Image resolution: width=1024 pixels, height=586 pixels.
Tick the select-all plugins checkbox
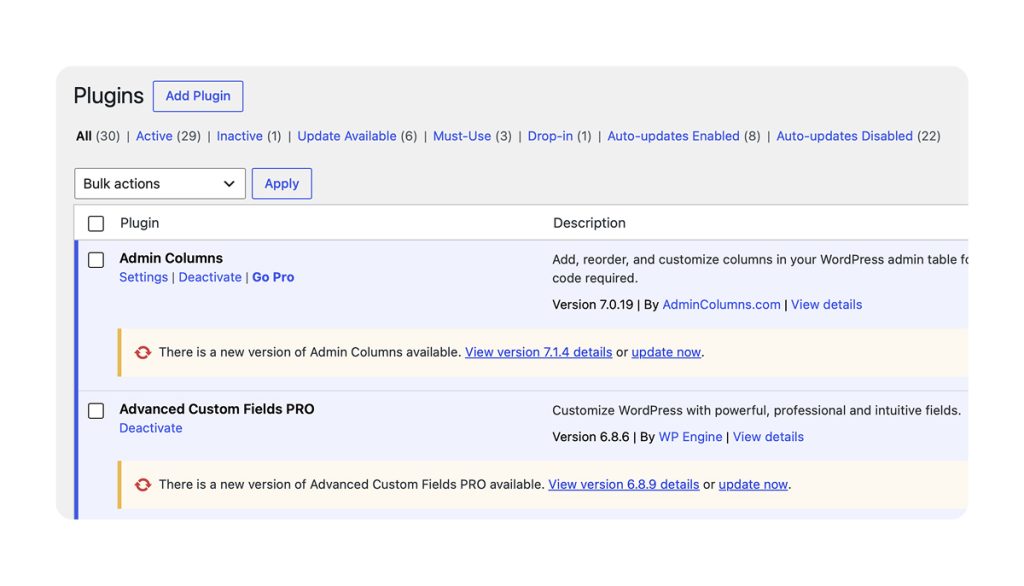(96, 223)
